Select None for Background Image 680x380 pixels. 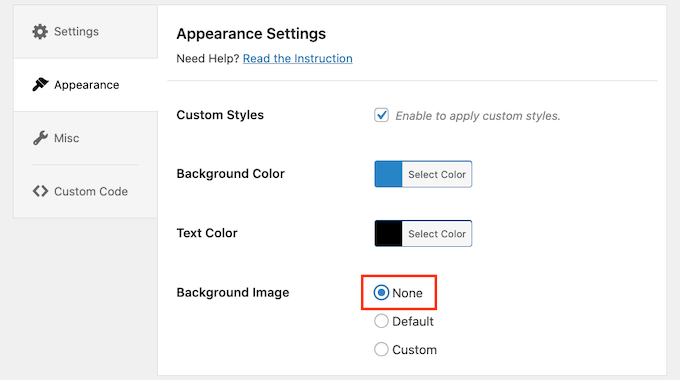point(381,293)
